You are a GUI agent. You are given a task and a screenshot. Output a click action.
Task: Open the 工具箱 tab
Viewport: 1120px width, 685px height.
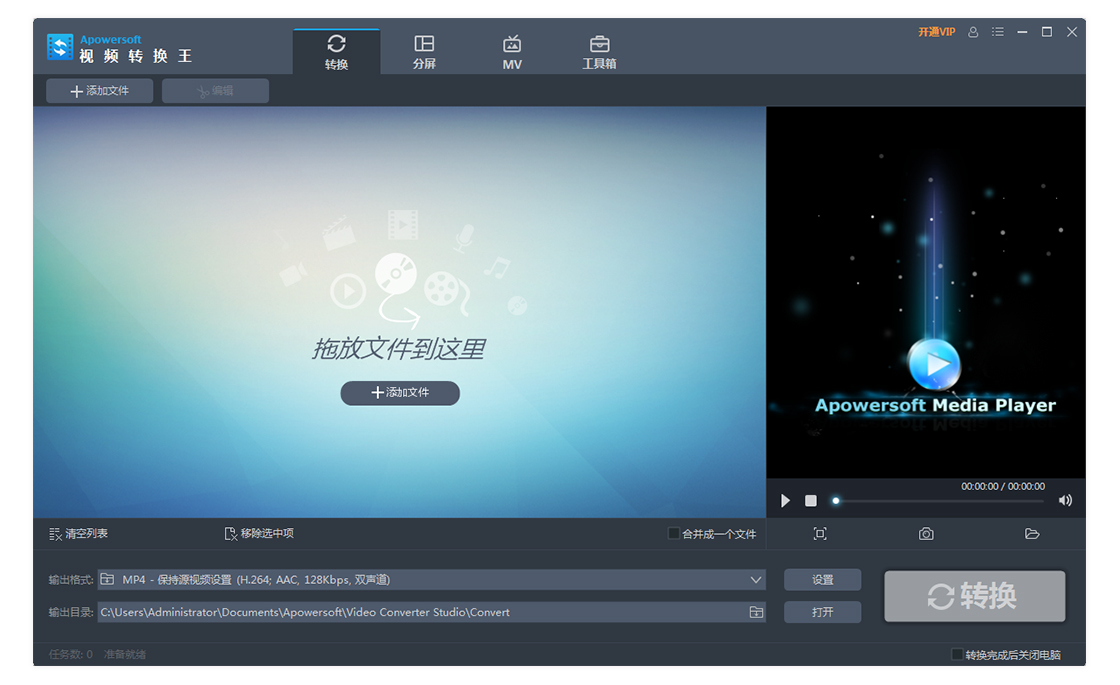[x=599, y=51]
